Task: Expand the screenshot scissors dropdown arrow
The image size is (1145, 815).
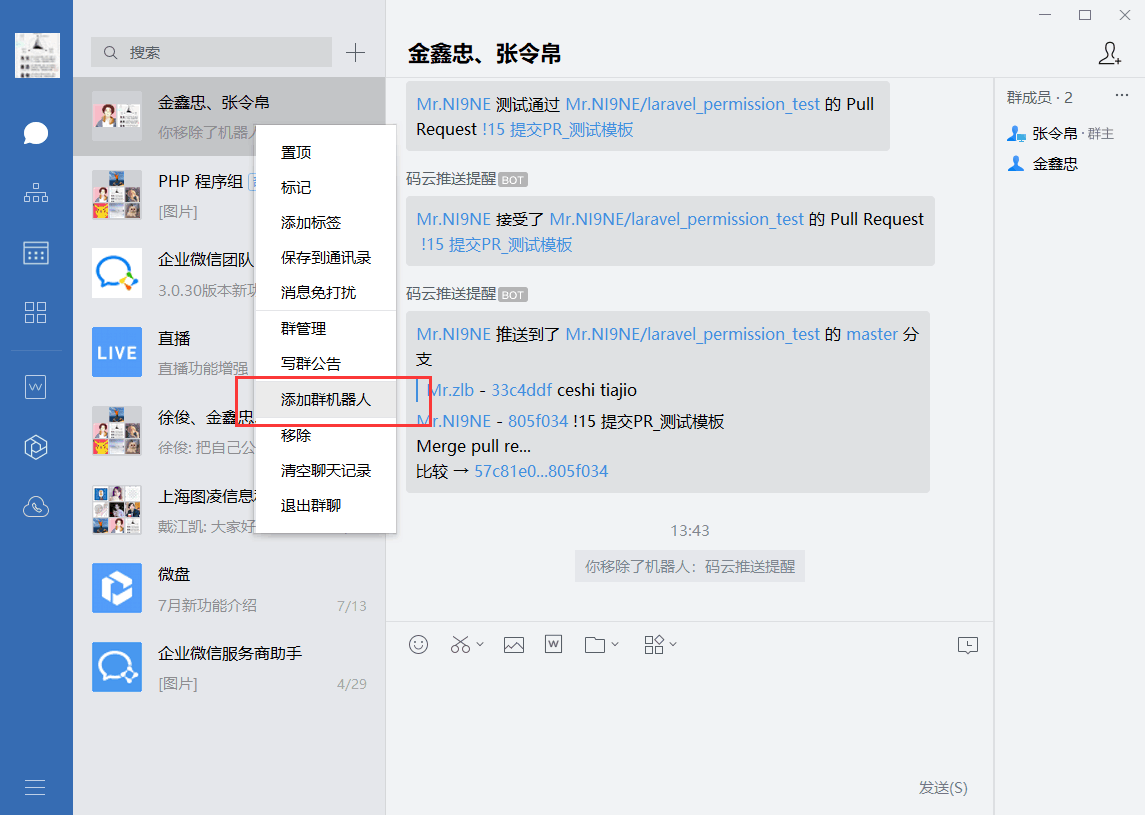Action: coord(480,645)
